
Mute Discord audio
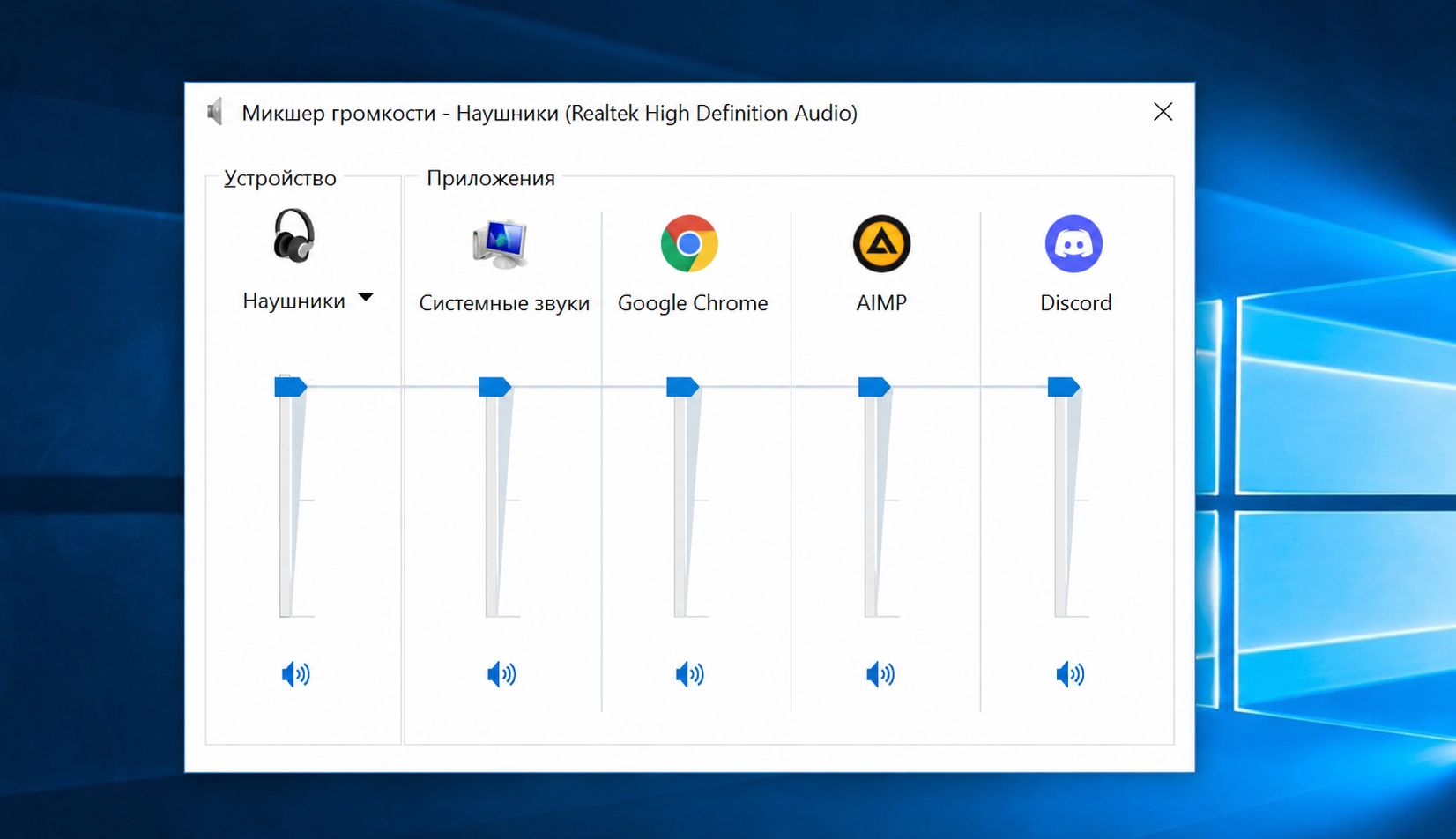(x=1071, y=674)
